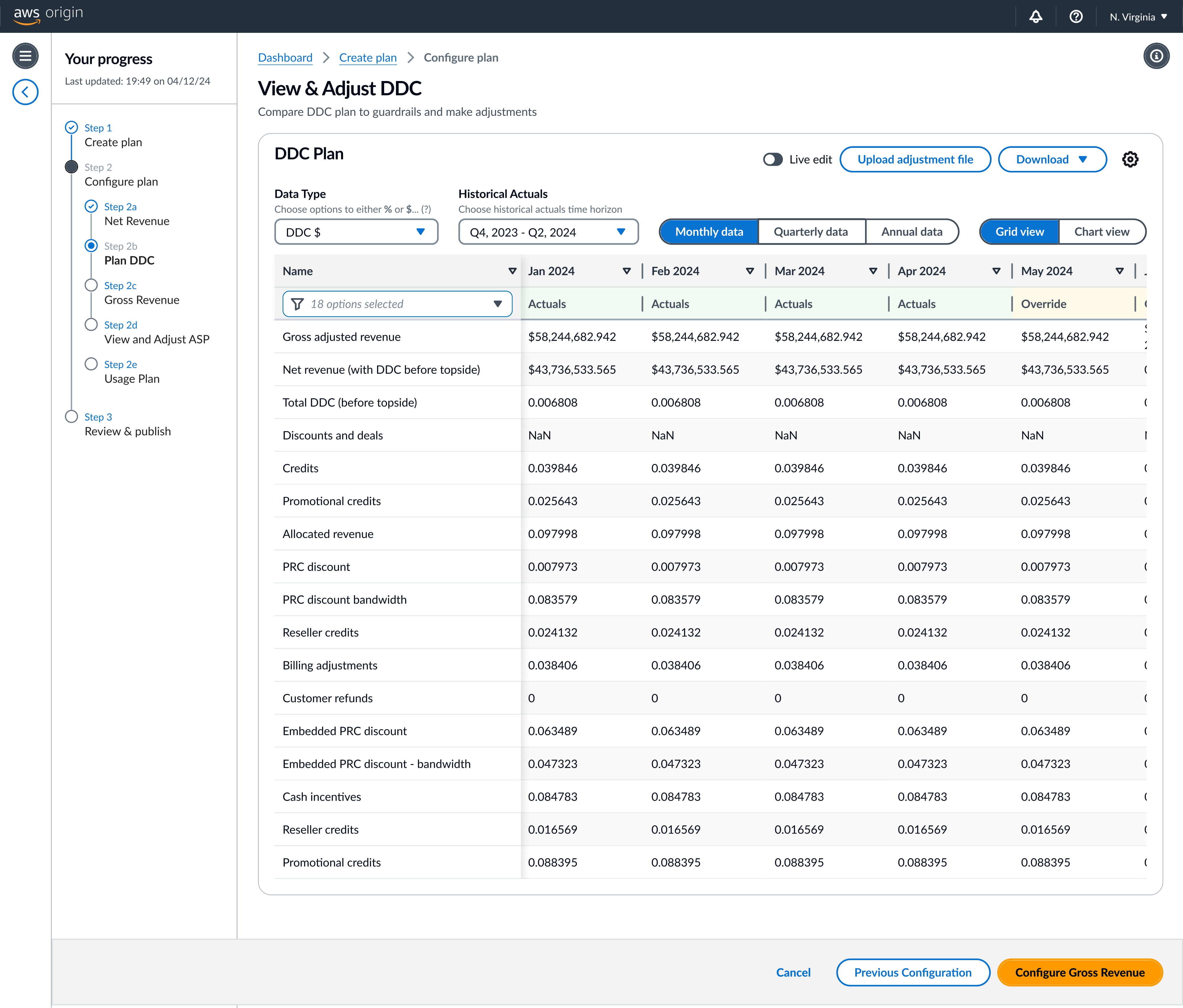Click Upload adjustment file button
Screen dimensions: 1183x1008
[x=915, y=159]
